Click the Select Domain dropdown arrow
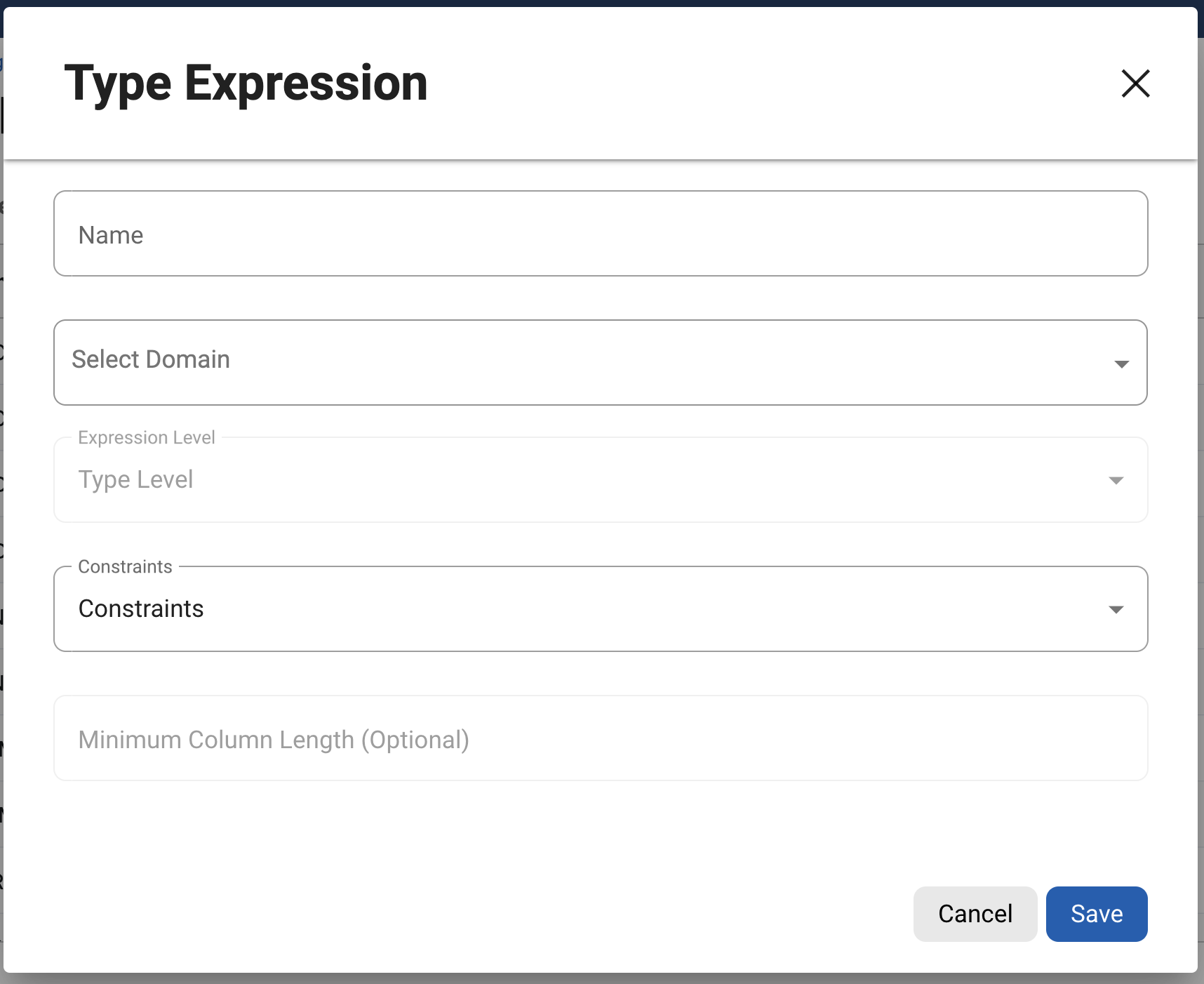This screenshot has width=1204, height=984. (1121, 364)
